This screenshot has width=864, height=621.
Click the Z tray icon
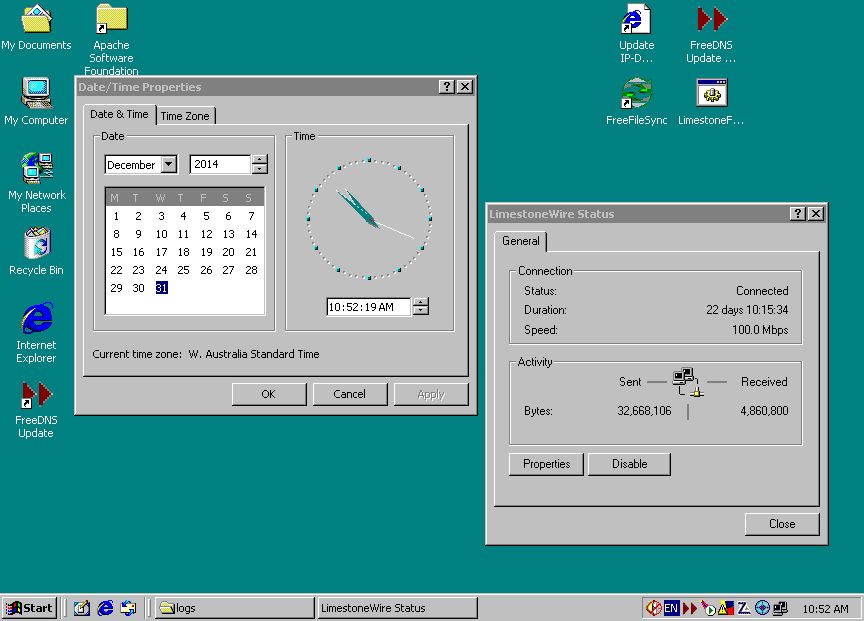coord(744,608)
